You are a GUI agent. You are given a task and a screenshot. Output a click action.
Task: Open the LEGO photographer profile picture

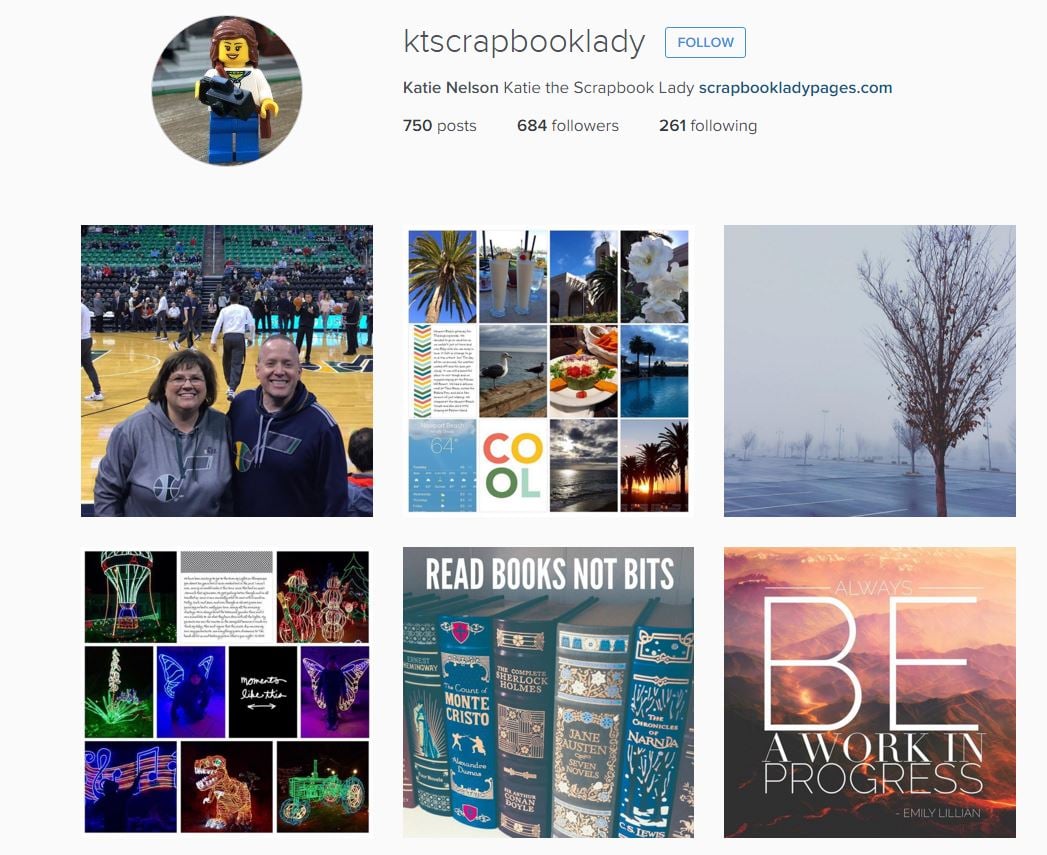227,91
